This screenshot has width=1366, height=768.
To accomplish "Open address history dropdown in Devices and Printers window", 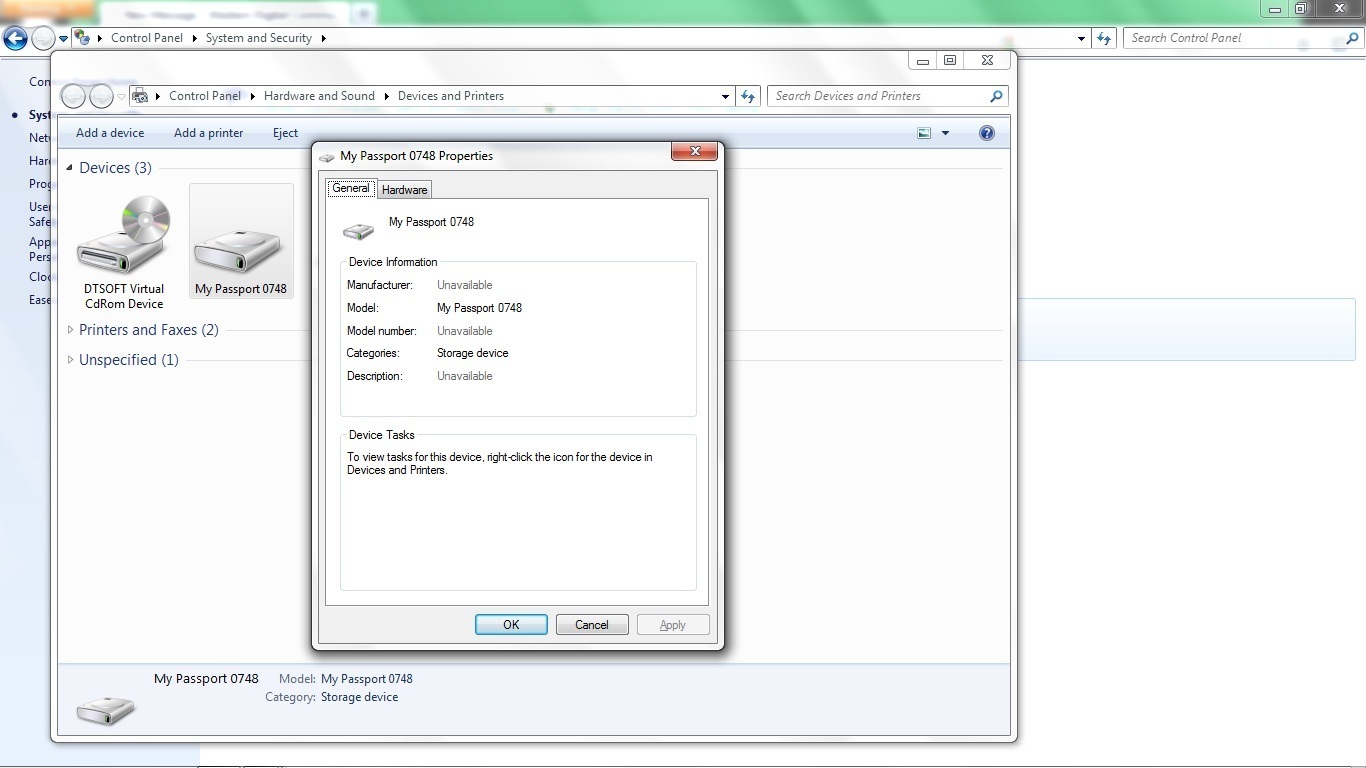I will [725, 97].
